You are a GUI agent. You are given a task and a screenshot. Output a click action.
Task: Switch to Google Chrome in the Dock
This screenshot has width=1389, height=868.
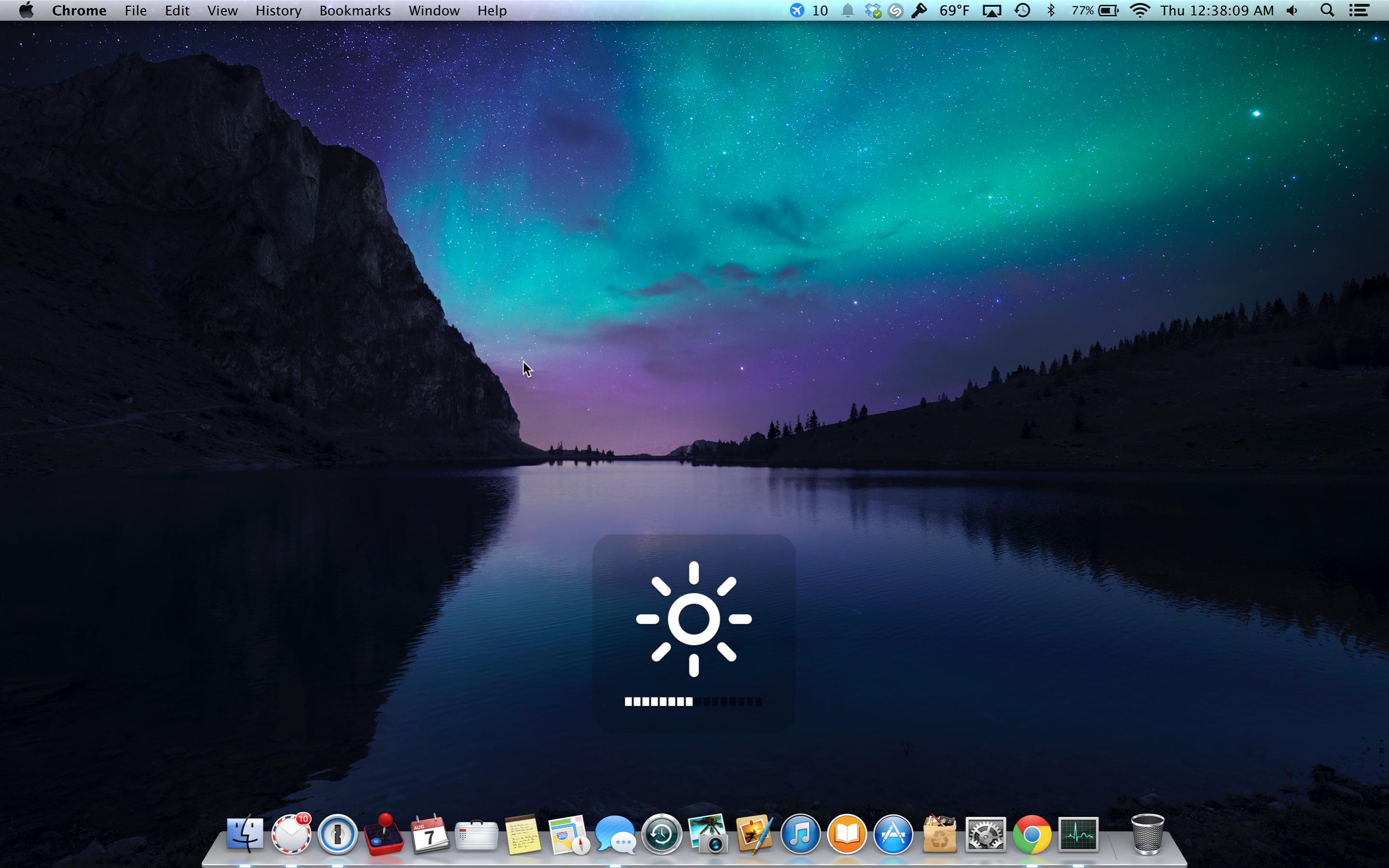pyautogui.click(x=1032, y=834)
